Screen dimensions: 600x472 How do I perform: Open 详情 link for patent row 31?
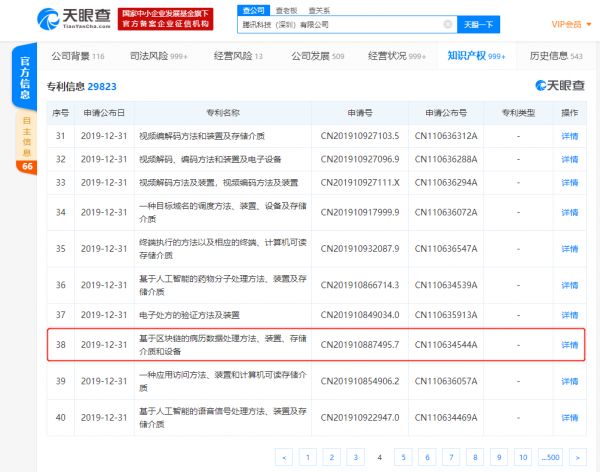point(569,135)
